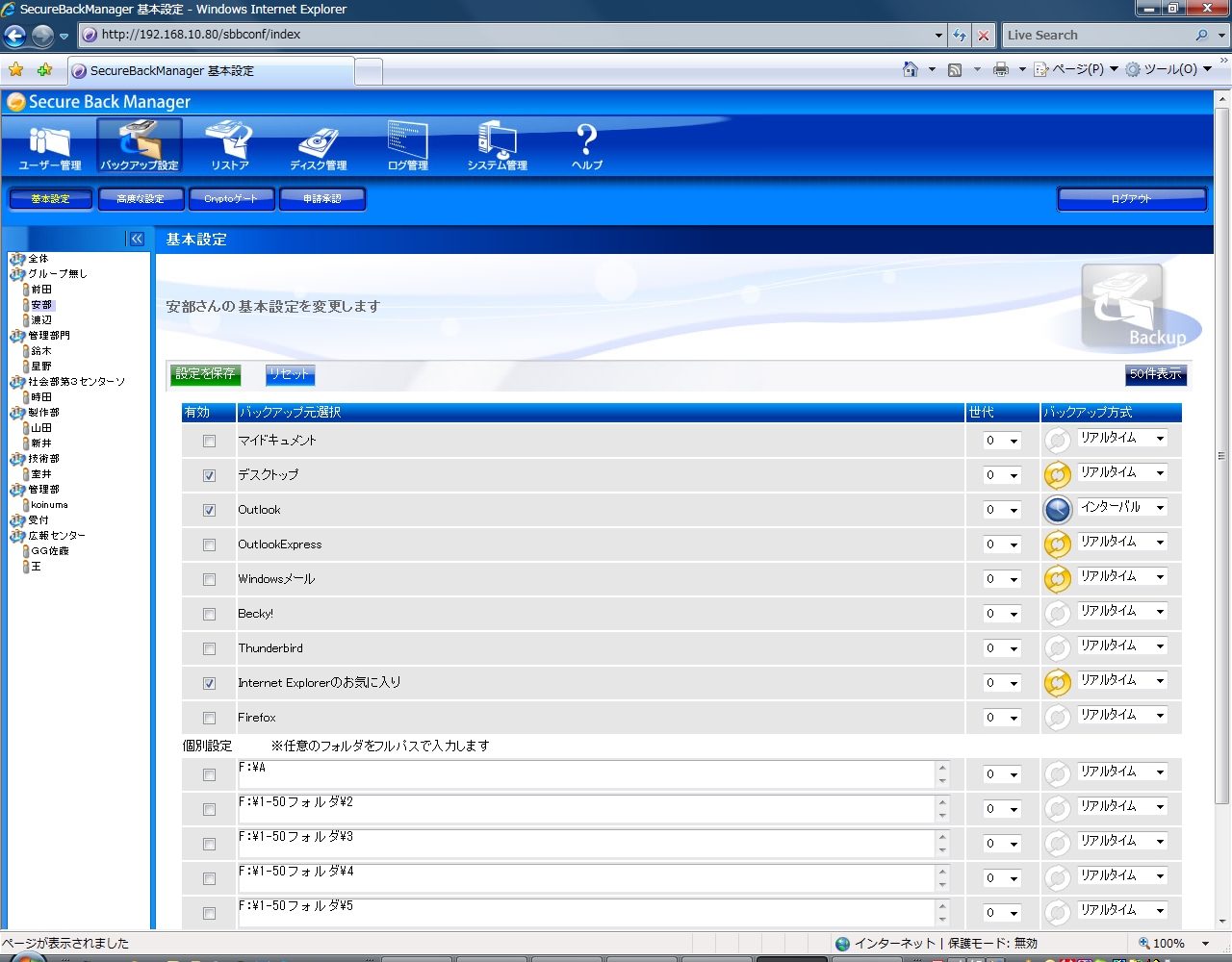Open the ディスク管理 section icon

[x=319, y=147]
